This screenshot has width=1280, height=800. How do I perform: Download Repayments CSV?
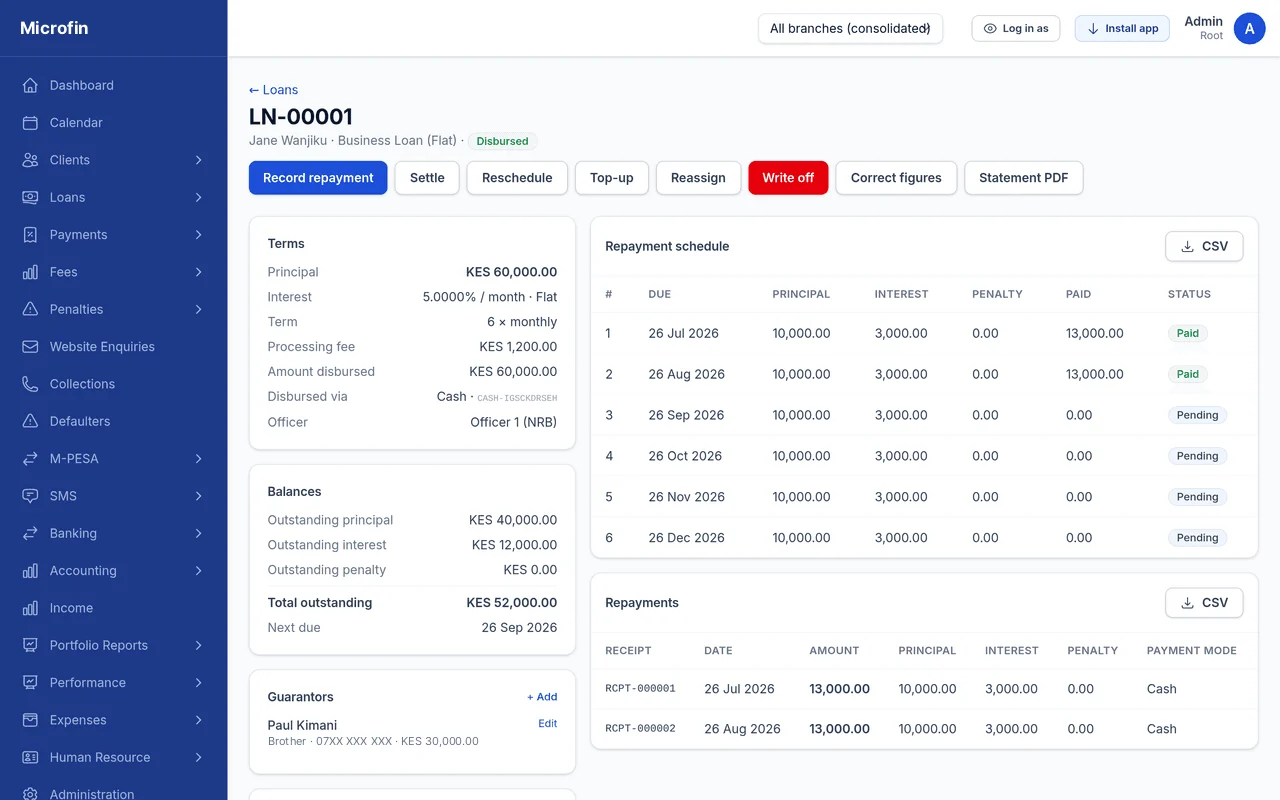(1204, 603)
